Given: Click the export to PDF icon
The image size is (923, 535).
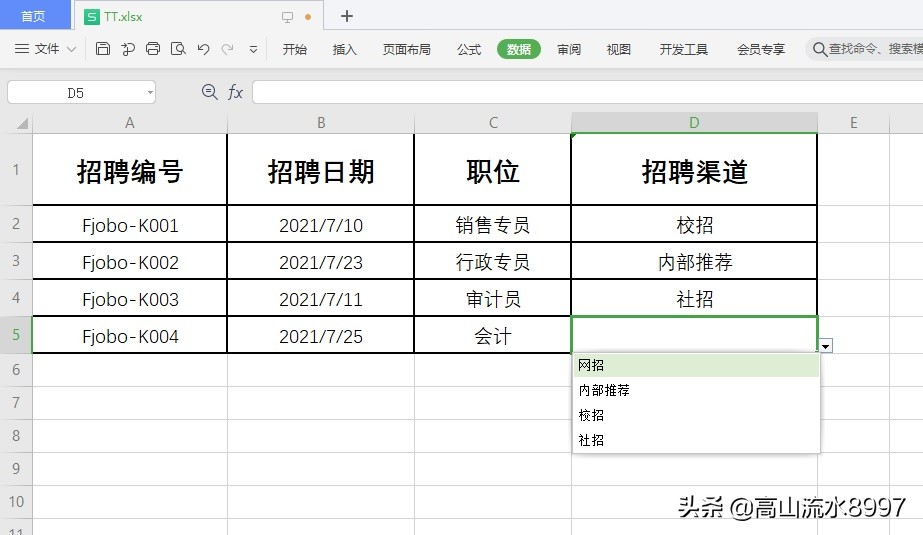Looking at the screenshot, I should 128,49.
